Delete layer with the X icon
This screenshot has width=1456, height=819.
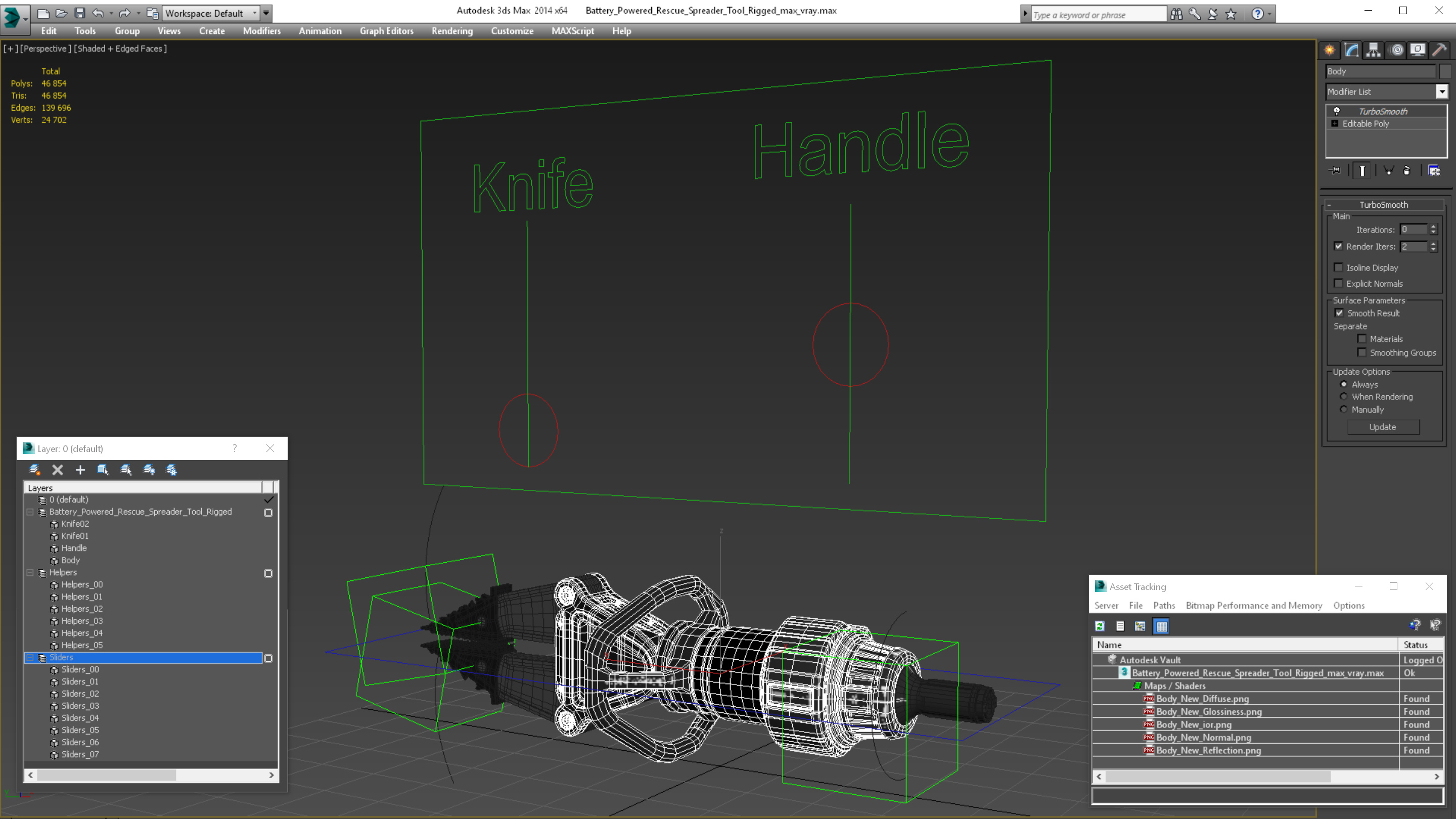[x=58, y=470]
